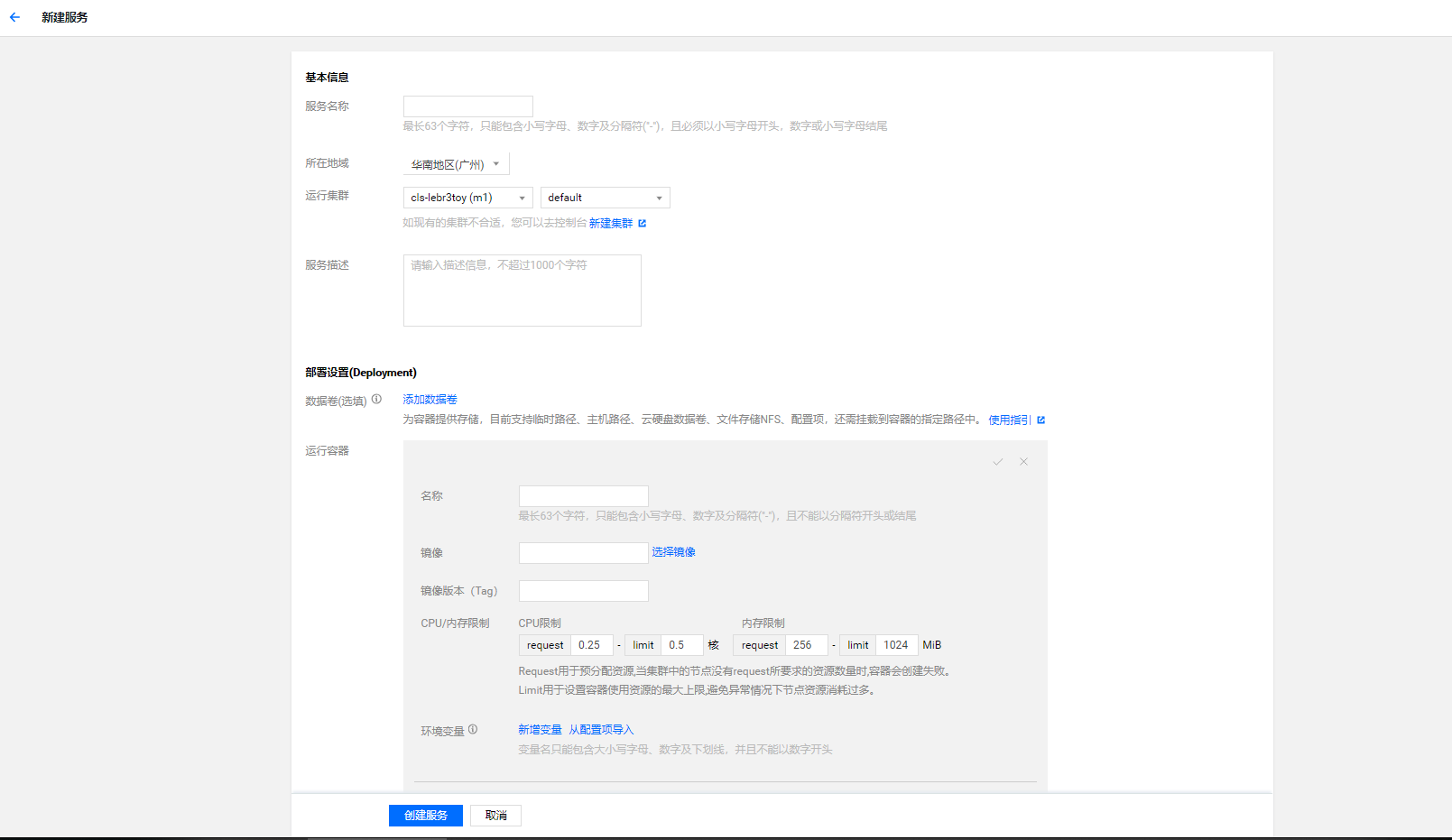Open the cls-lebr3toy (m1) cluster dropdown
1452x840 pixels.
pos(467,198)
